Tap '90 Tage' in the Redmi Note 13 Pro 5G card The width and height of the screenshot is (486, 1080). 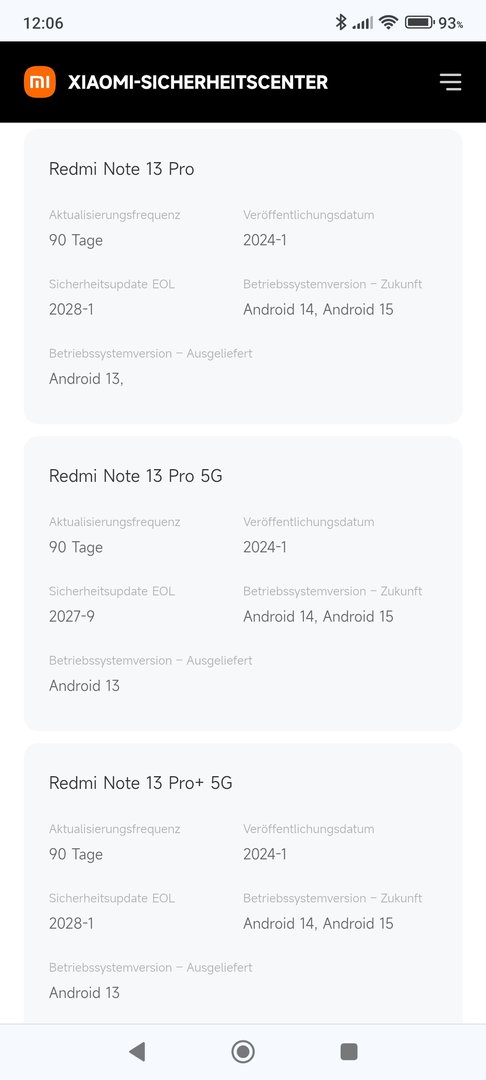click(x=76, y=548)
